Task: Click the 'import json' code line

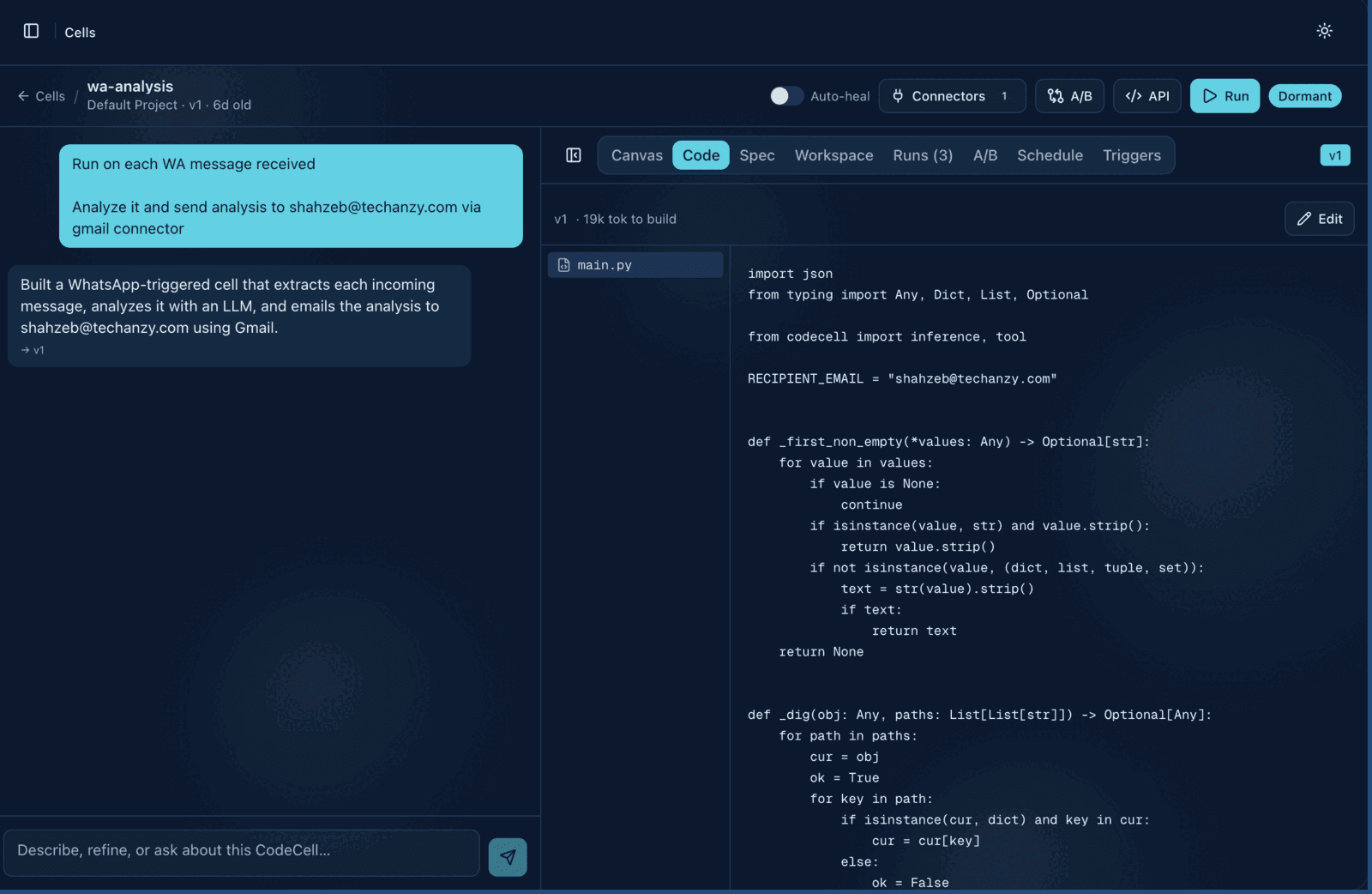Action: pos(790,274)
